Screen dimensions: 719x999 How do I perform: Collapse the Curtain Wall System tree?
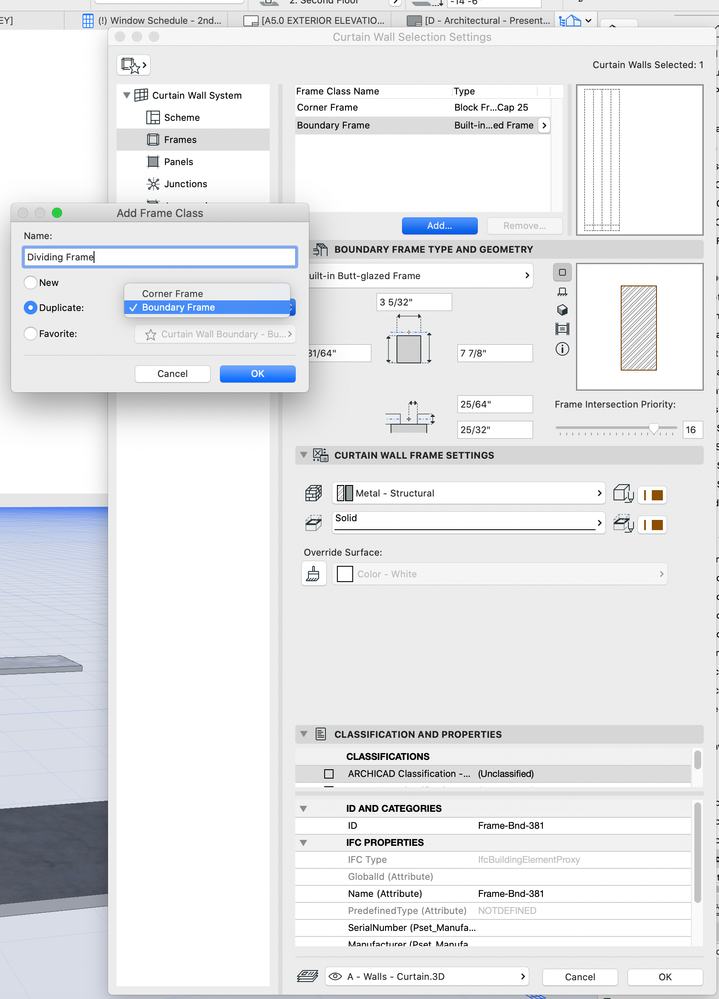coord(127,95)
